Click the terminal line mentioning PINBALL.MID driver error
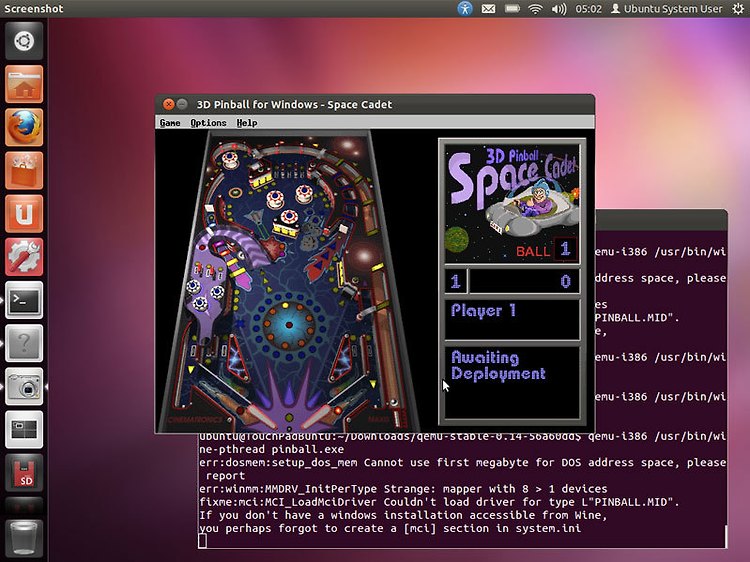Screen dimensions: 750x562 pyautogui.click(x=439, y=502)
